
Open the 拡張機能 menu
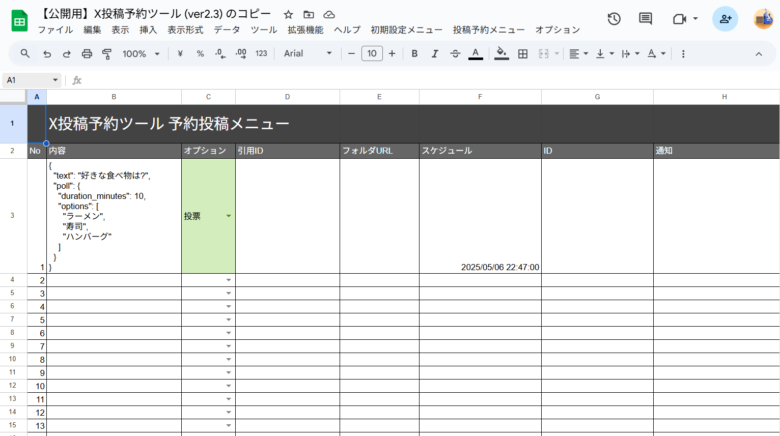point(305,30)
